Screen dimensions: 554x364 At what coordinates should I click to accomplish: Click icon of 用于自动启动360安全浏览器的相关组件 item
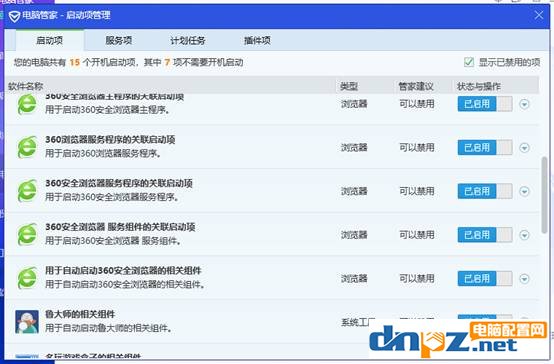point(27,278)
